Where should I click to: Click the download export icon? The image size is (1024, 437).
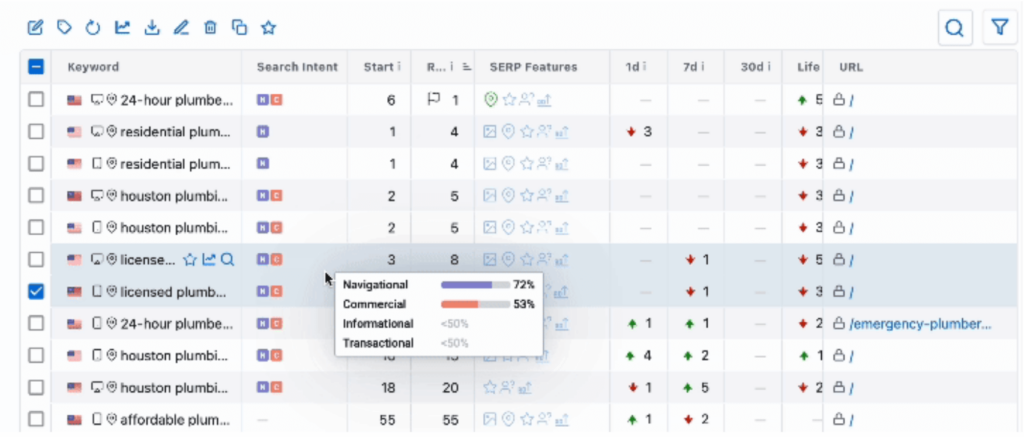point(152,27)
